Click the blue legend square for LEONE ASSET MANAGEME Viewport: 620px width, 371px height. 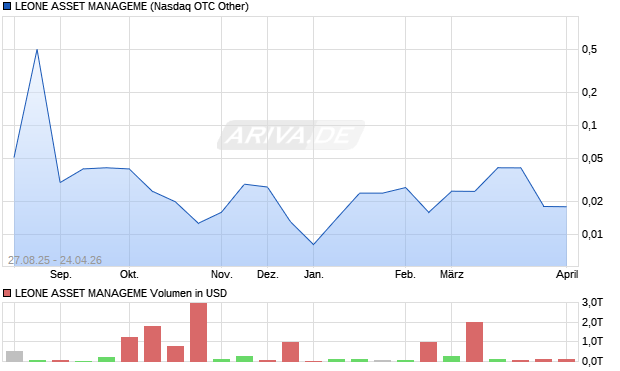coord(7,6)
